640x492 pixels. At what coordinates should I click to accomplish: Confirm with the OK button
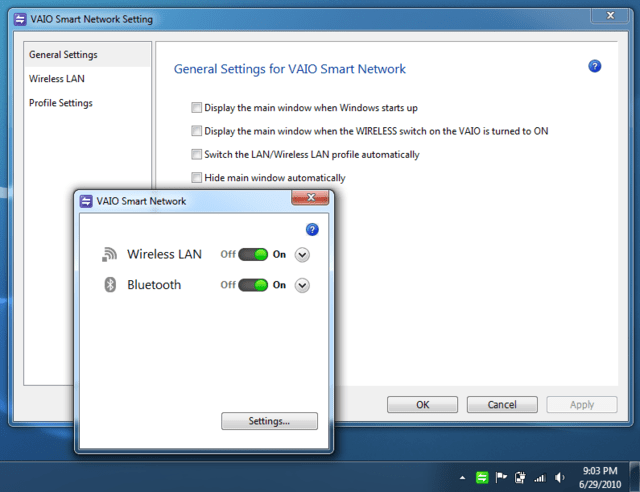pos(422,405)
